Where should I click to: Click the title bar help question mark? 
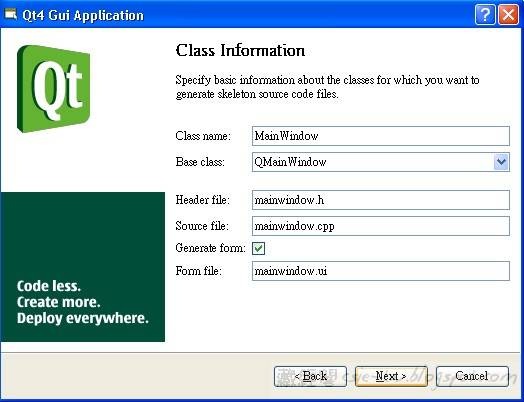click(485, 15)
